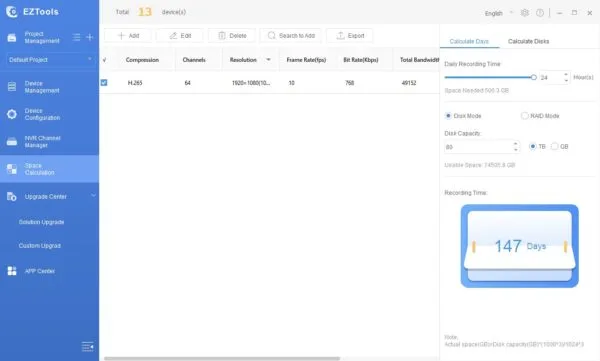Click the Bit Rate(Kbps) column header
This screenshot has width=600, height=361.
point(361,60)
